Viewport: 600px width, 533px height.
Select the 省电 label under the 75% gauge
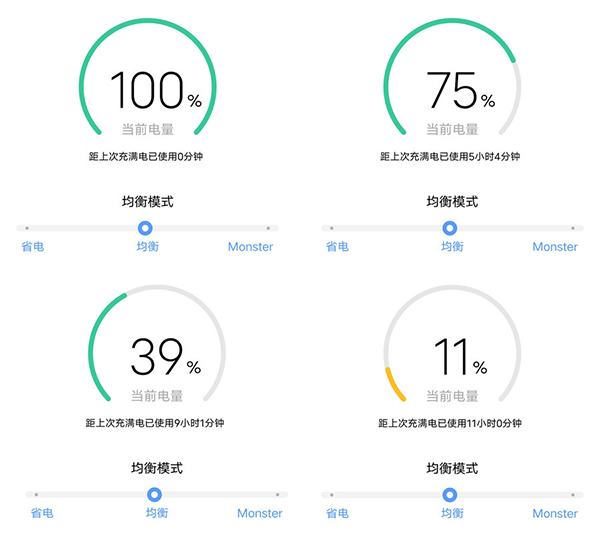(337, 247)
